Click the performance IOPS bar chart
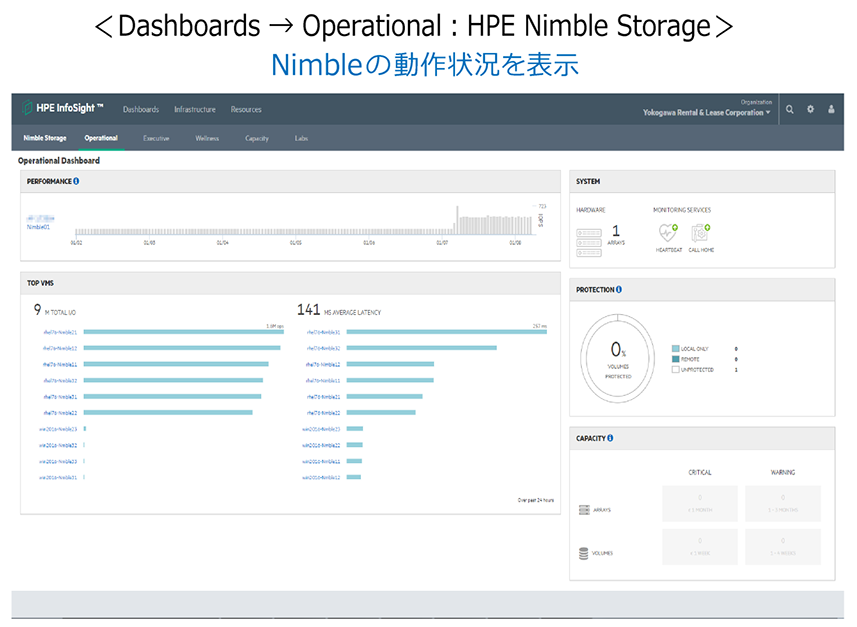This screenshot has height=627, width=857. coord(305,220)
